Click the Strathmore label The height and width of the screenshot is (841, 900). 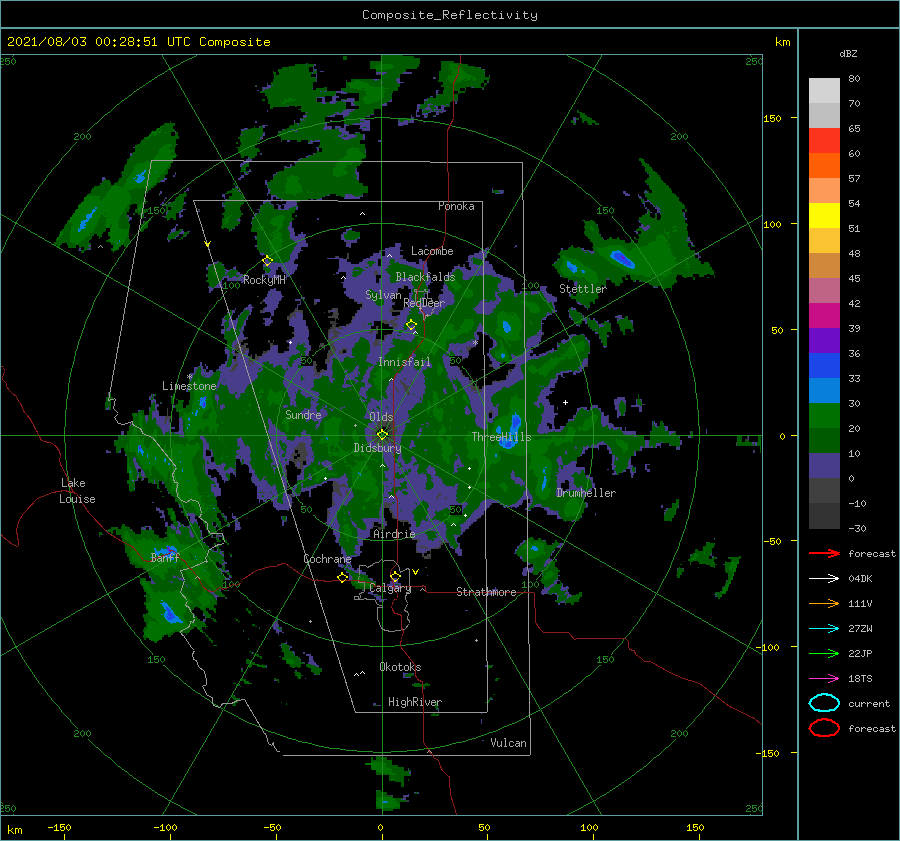tap(486, 592)
